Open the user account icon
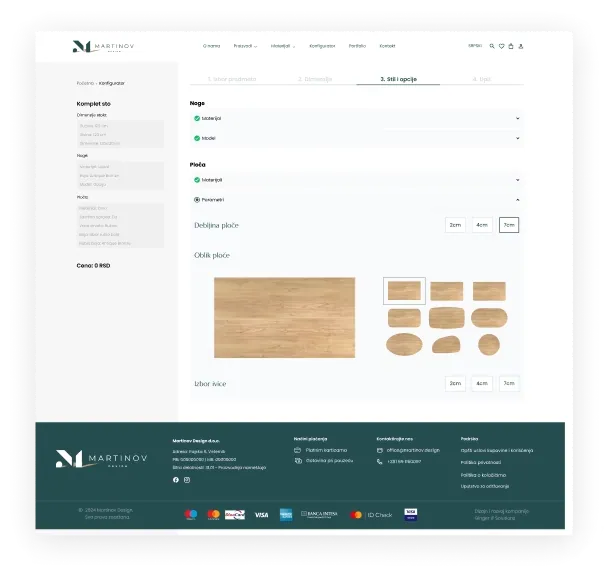The height and width of the screenshot is (576, 609). [521, 46]
